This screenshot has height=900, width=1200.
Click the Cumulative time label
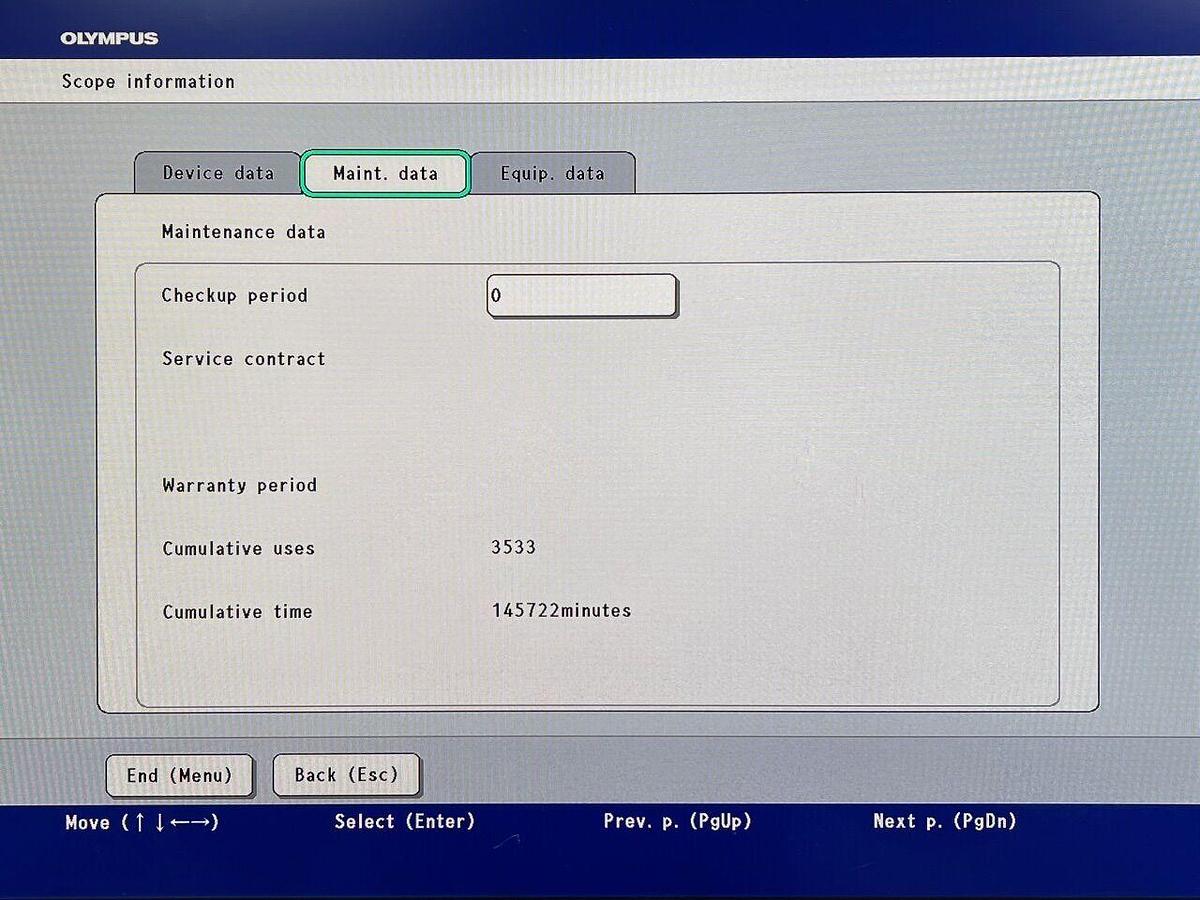tap(237, 611)
